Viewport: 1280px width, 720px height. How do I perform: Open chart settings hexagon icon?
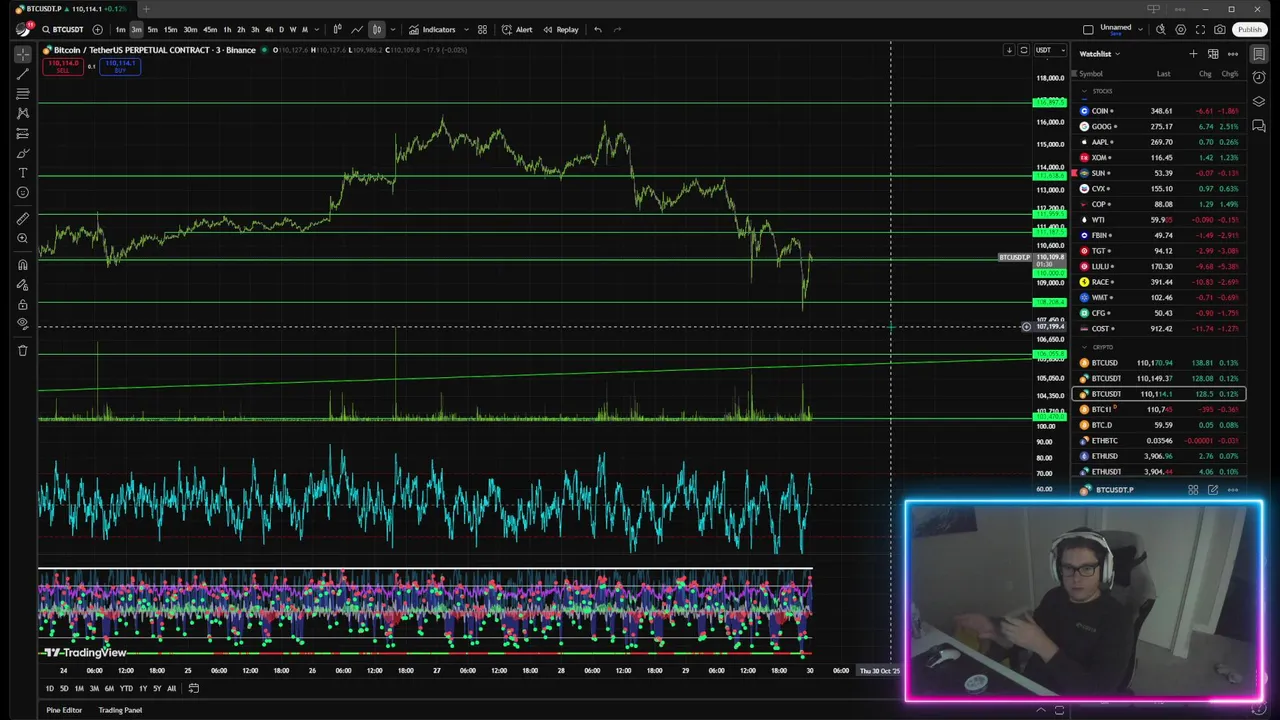click(x=1181, y=29)
